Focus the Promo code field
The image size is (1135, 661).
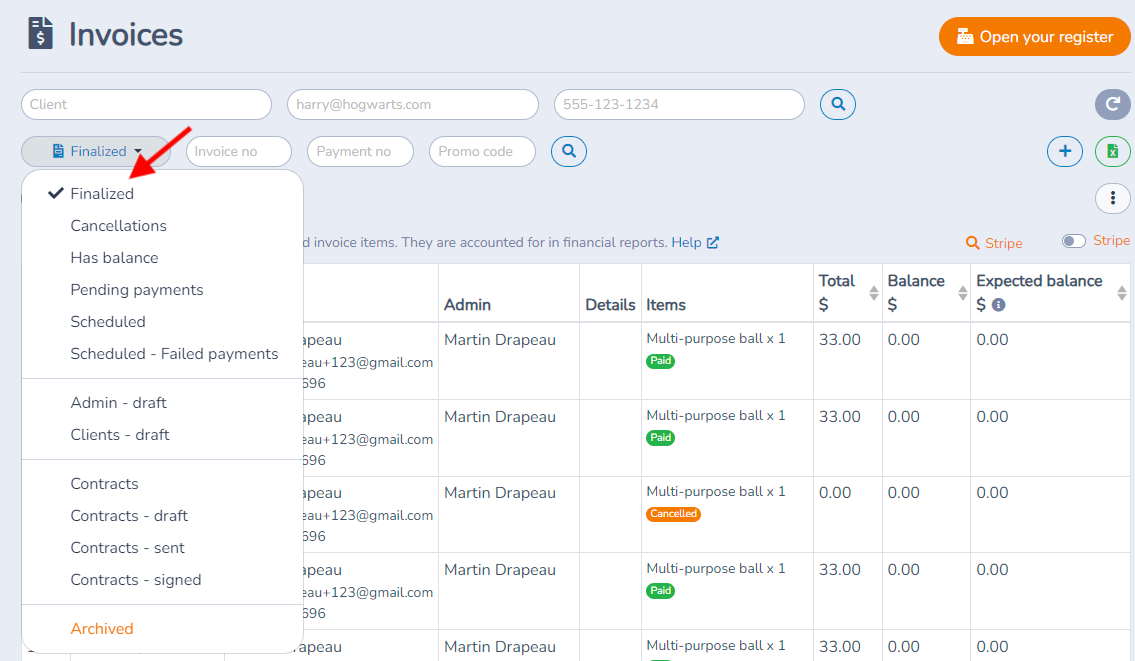[482, 151]
